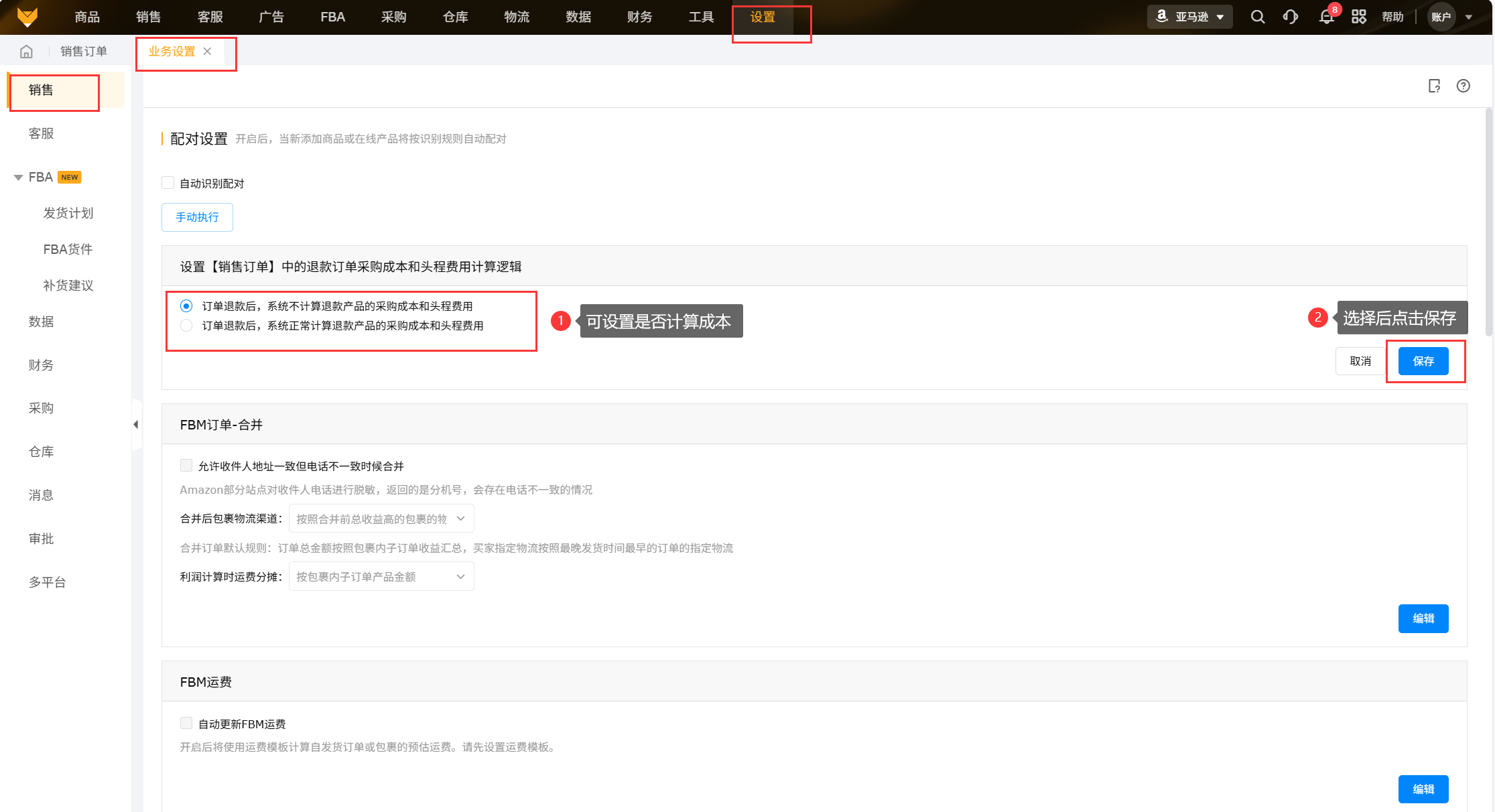Close the 业务设置 tab
The image size is (1495, 812).
[208, 52]
